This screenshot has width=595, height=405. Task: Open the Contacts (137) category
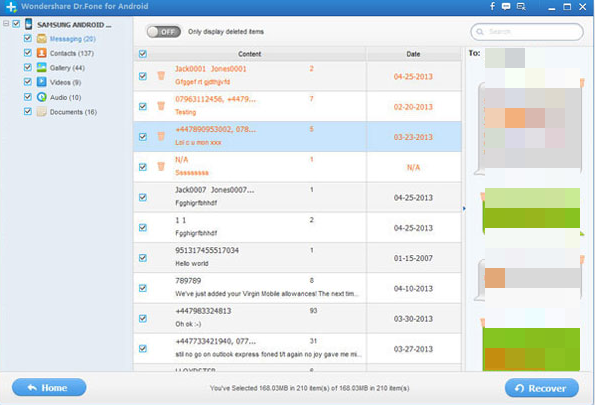(72, 53)
